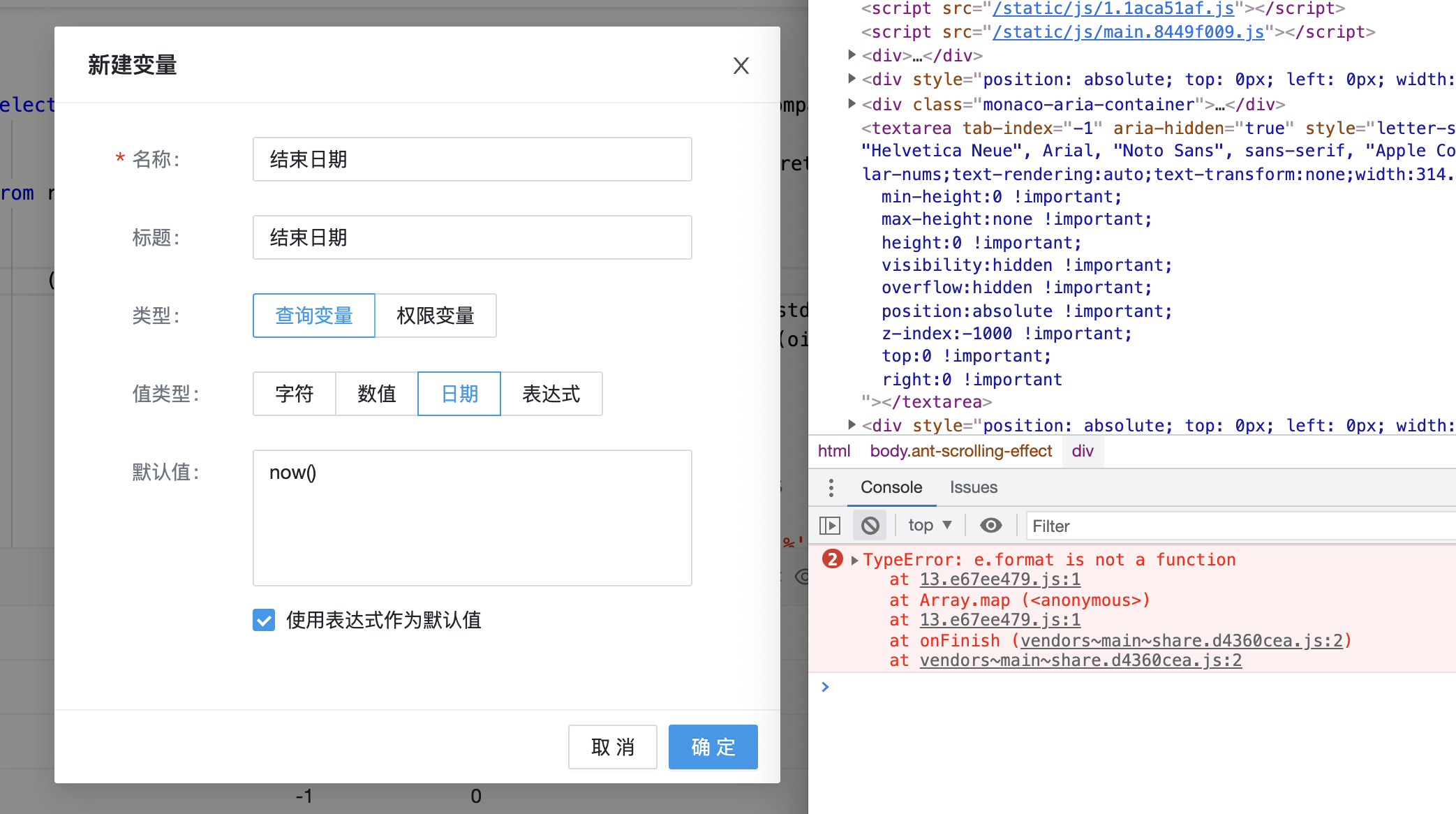Viewport: 1456px width, 814px height.
Task: Open the 13.e67ee479.js:1 source link
Action: tap(1000, 579)
